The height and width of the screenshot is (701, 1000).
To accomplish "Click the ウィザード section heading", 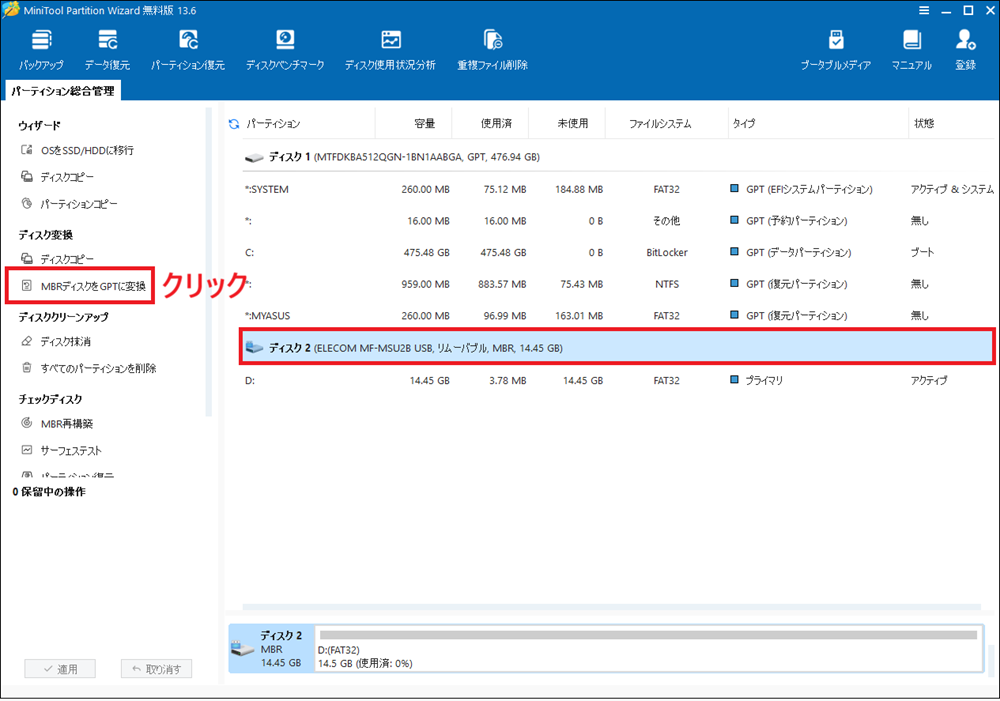I will (x=40, y=125).
